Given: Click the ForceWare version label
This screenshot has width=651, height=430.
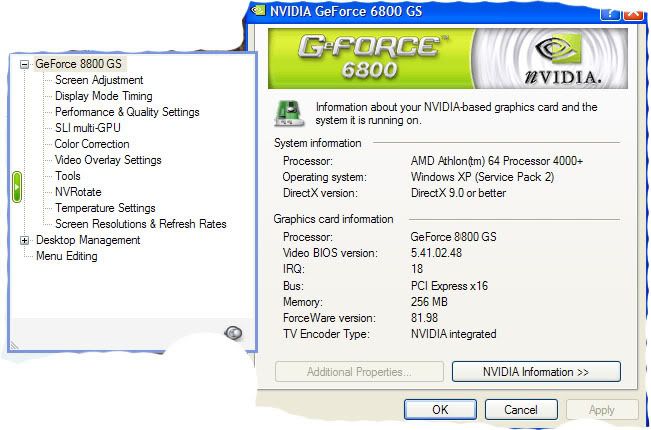Looking at the screenshot, I should [x=329, y=318].
